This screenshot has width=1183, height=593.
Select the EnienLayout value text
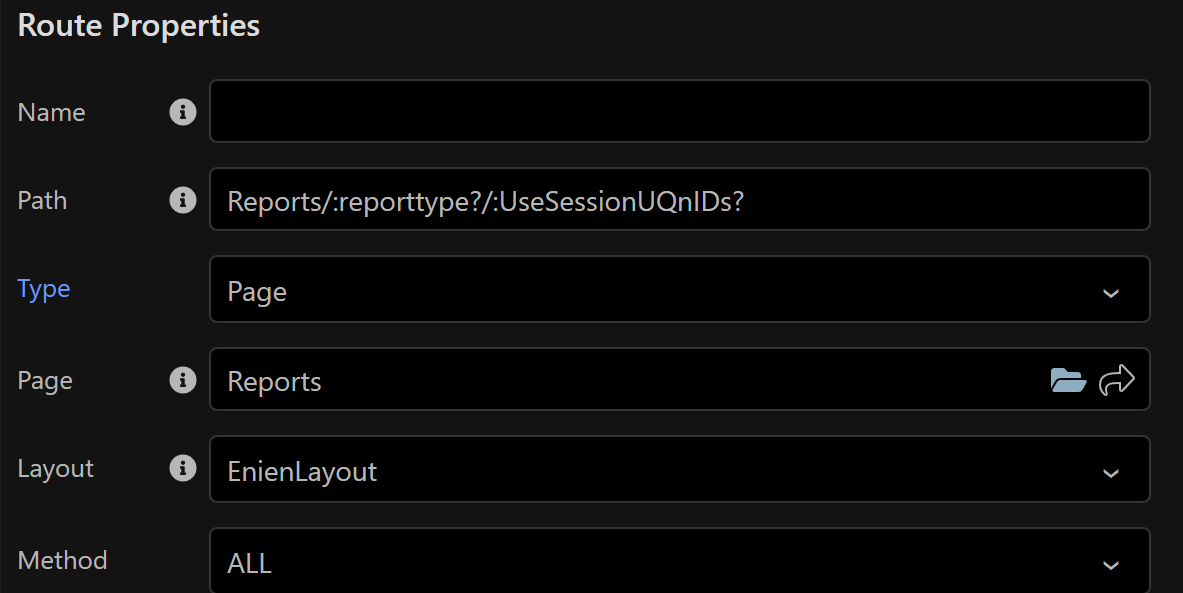pyautogui.click(x=302, y=471)
